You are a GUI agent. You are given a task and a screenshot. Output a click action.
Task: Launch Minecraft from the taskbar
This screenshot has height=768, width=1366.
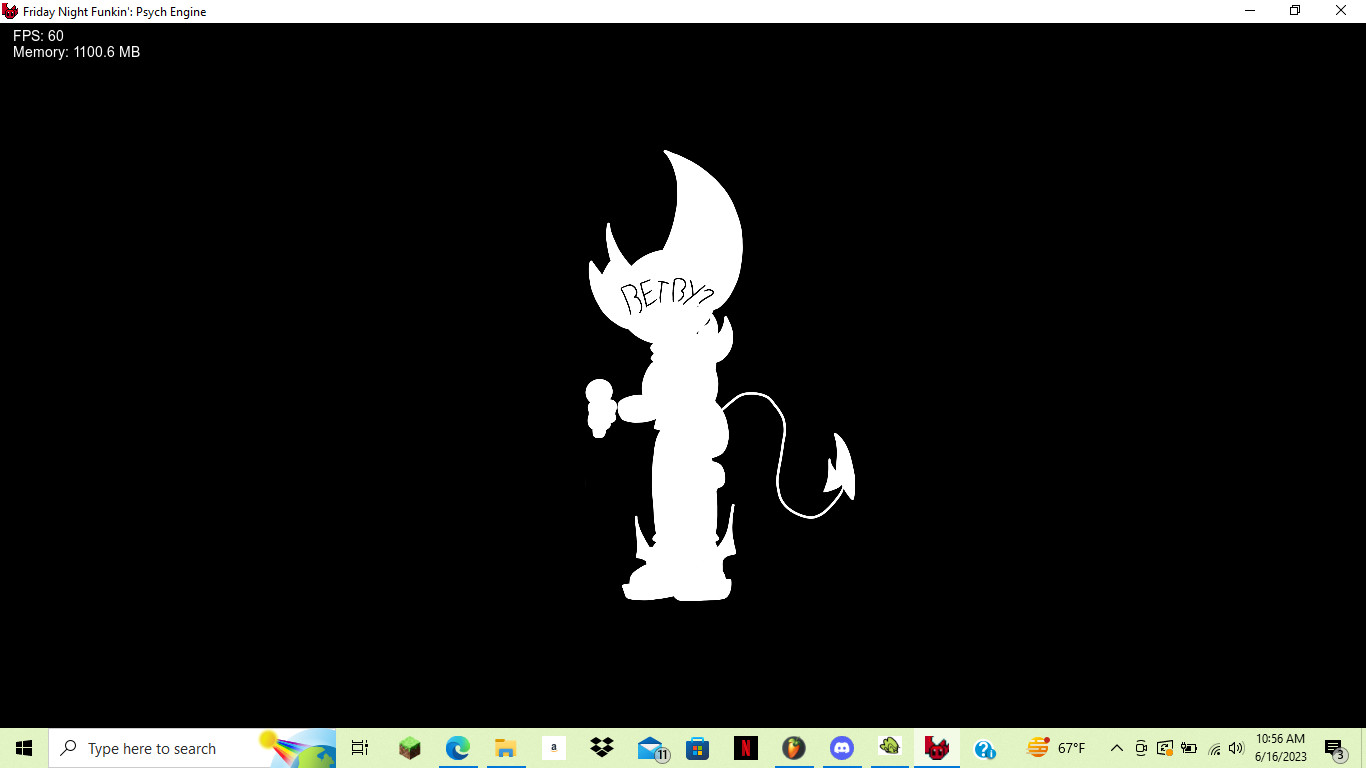pos(409,748)
